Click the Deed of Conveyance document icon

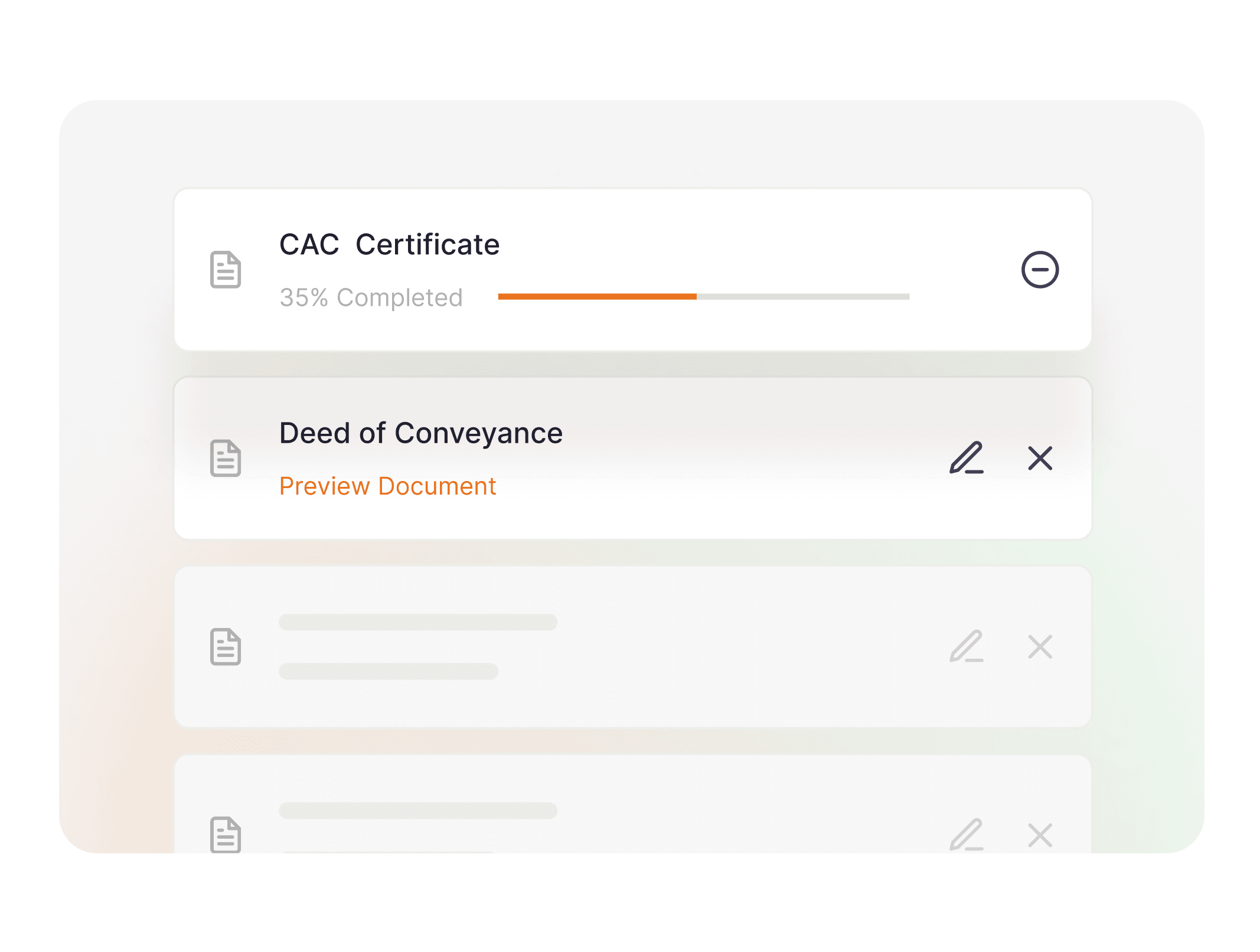[x=226, y=458]
